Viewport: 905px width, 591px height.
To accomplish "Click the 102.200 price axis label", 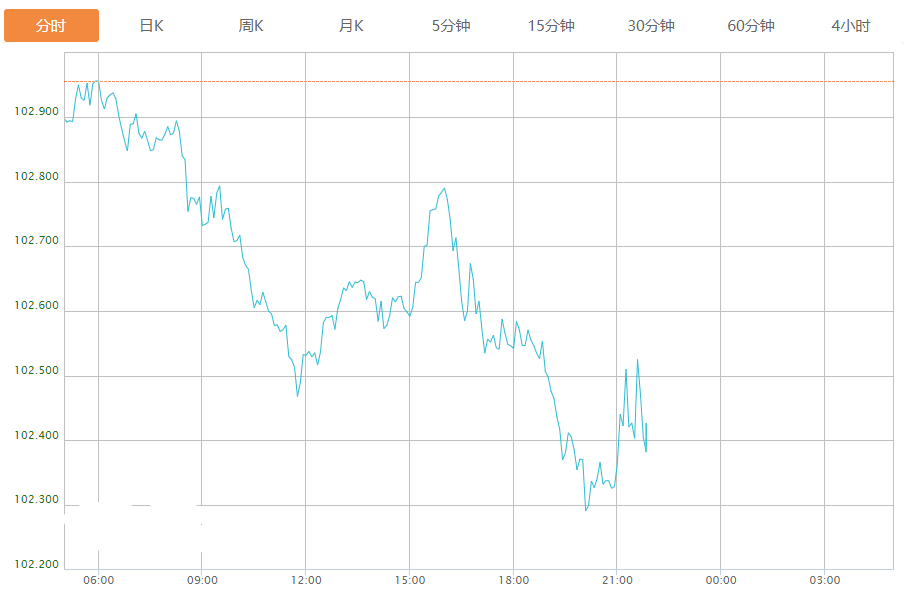I will pos(36,565).
